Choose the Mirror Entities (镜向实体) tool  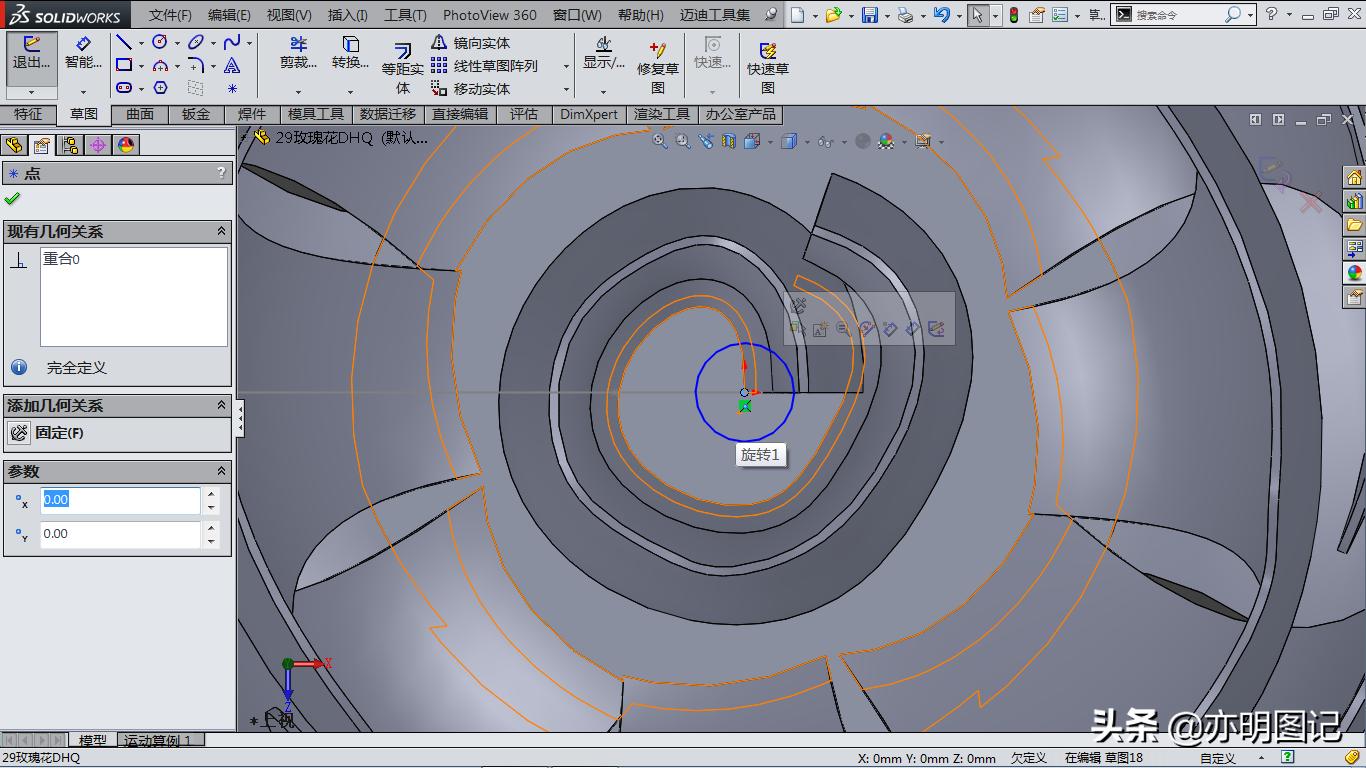pyautogui.click(x=477, y=43)
